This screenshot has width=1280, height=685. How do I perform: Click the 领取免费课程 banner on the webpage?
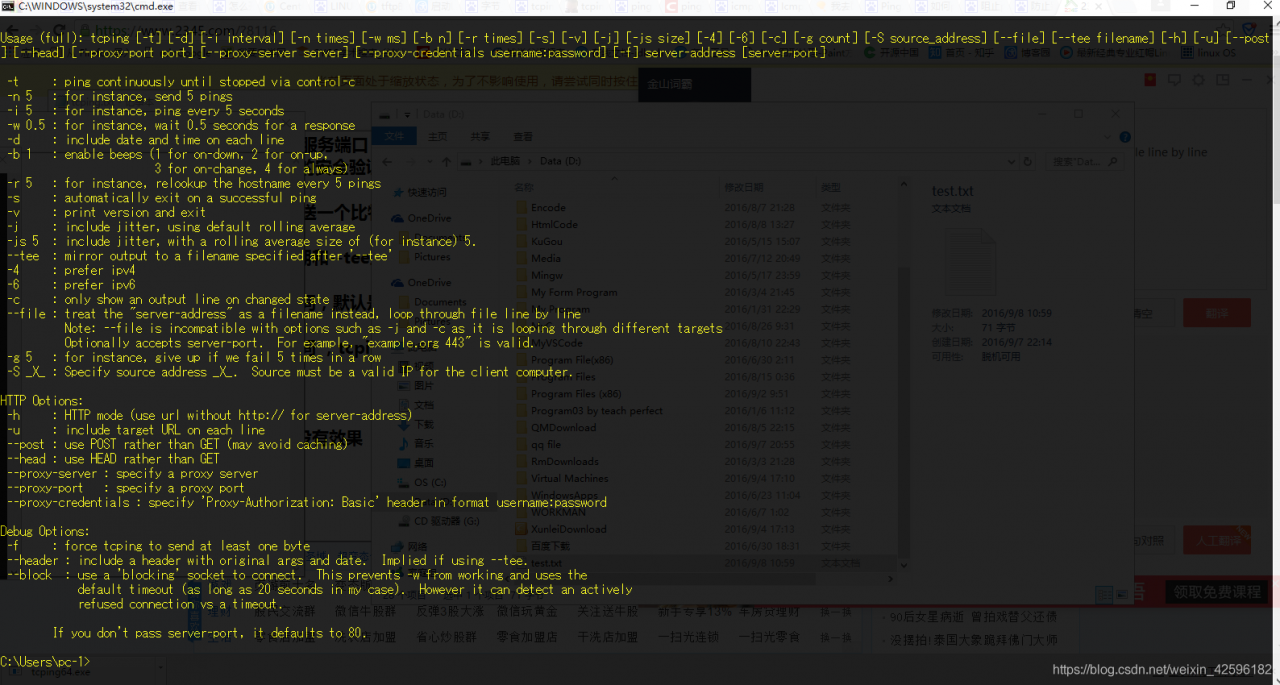coord(1217,592)
